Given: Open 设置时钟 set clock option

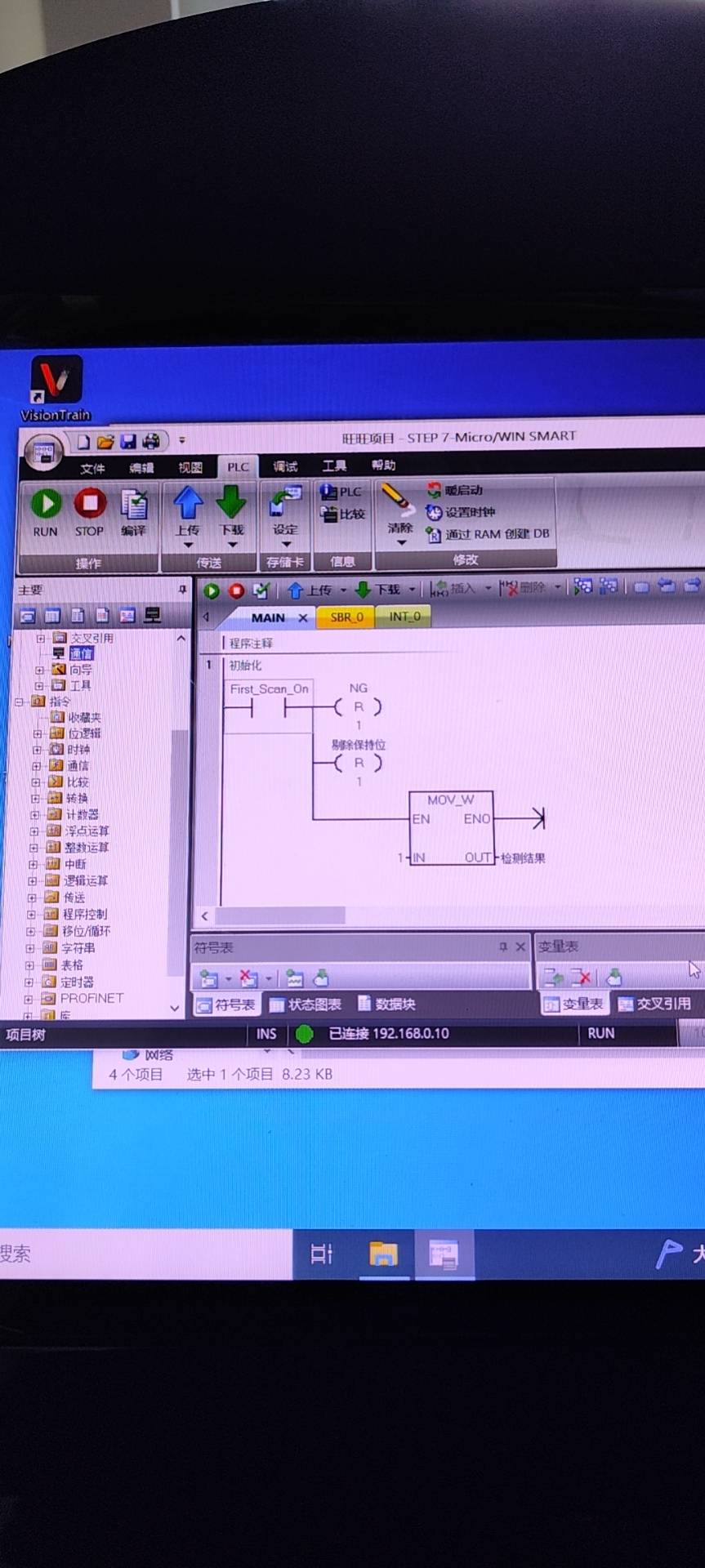Looking at the screenshot, I should [462, 512].
